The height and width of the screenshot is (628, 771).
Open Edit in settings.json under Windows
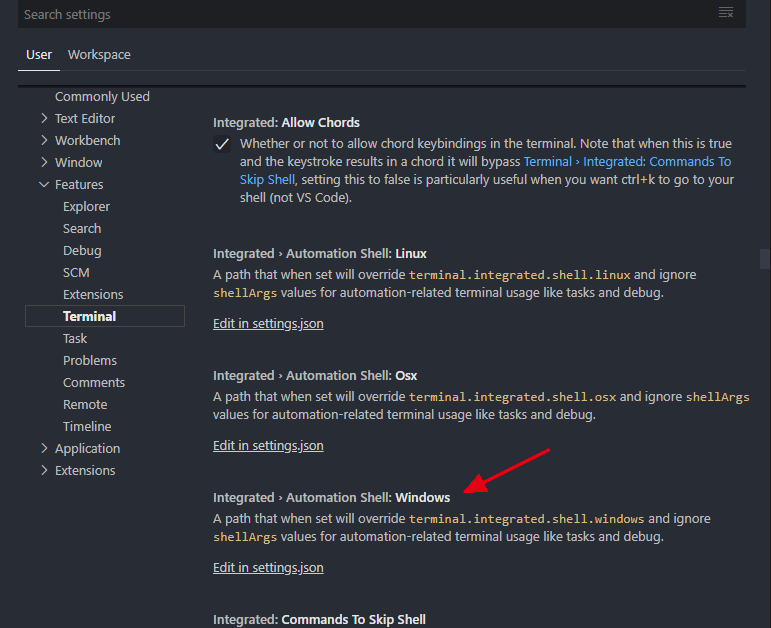(268, 568)
